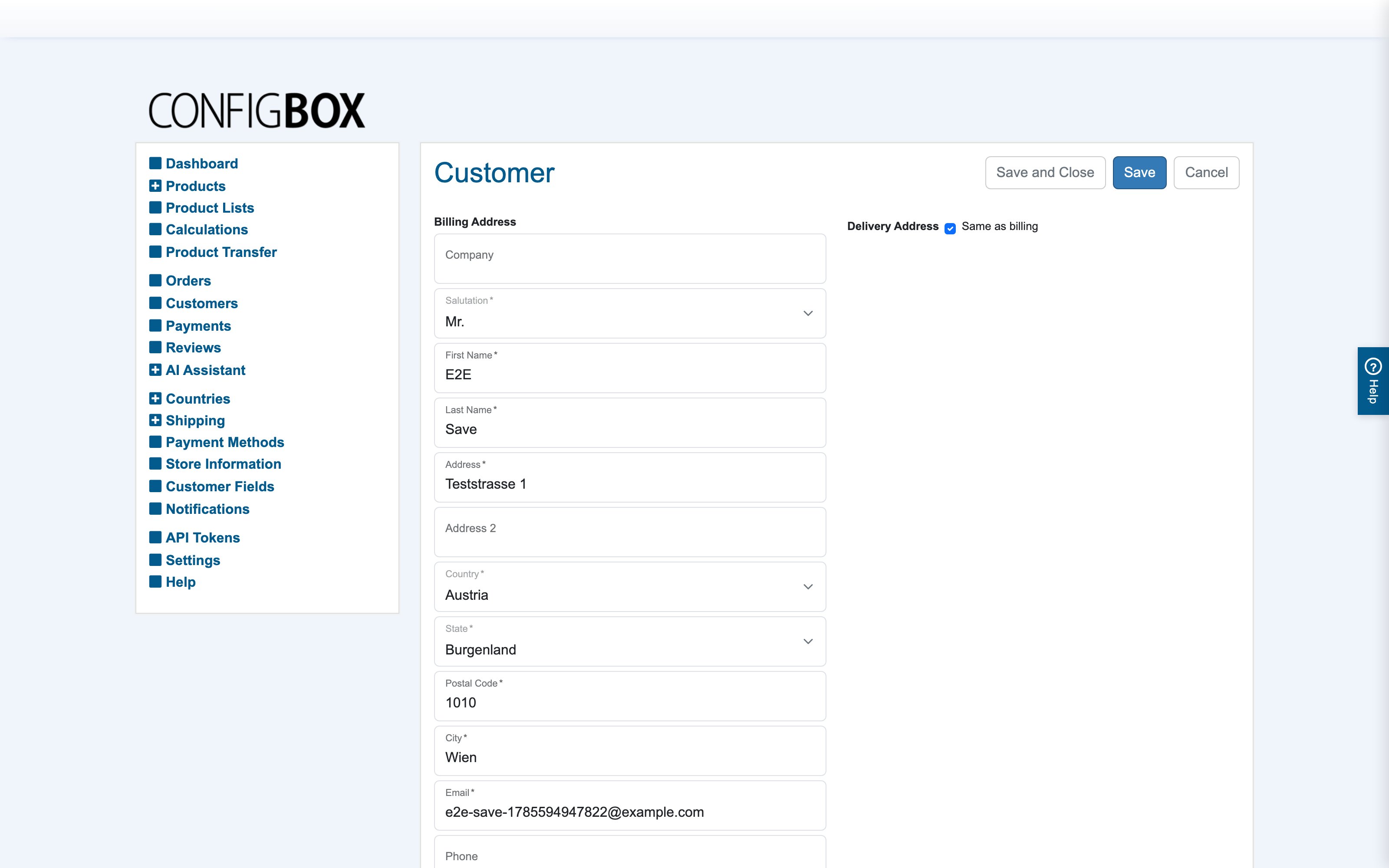Open Payment Methods in sidebar
The height and width of the screenshot is (868, 1389).
225,442
